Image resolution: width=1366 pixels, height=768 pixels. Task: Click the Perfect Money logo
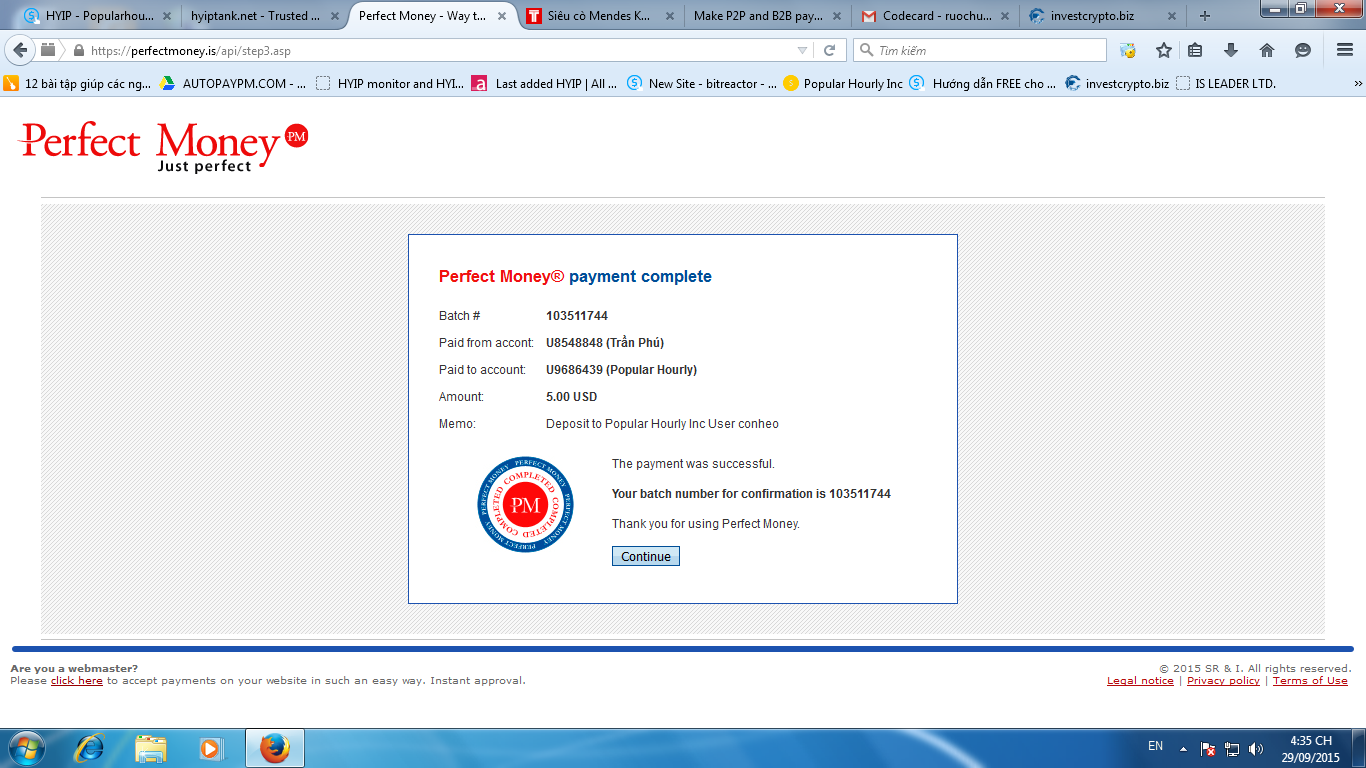tap(164, 146)
